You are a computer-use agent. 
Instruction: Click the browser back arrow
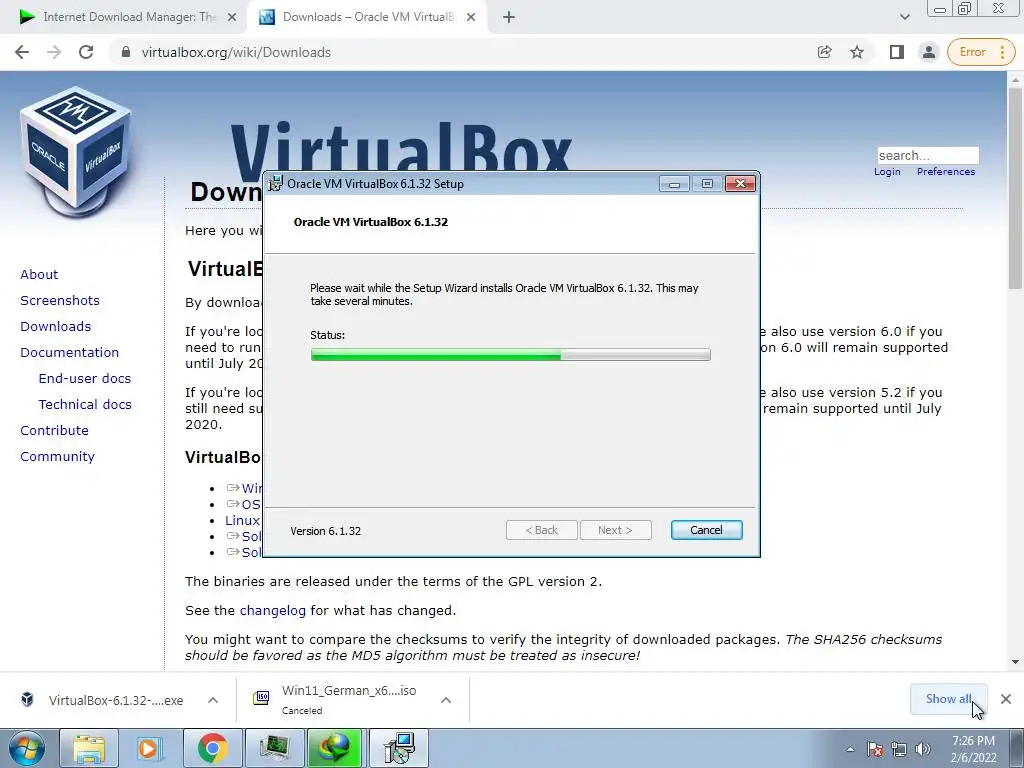(x=22, y=52)
